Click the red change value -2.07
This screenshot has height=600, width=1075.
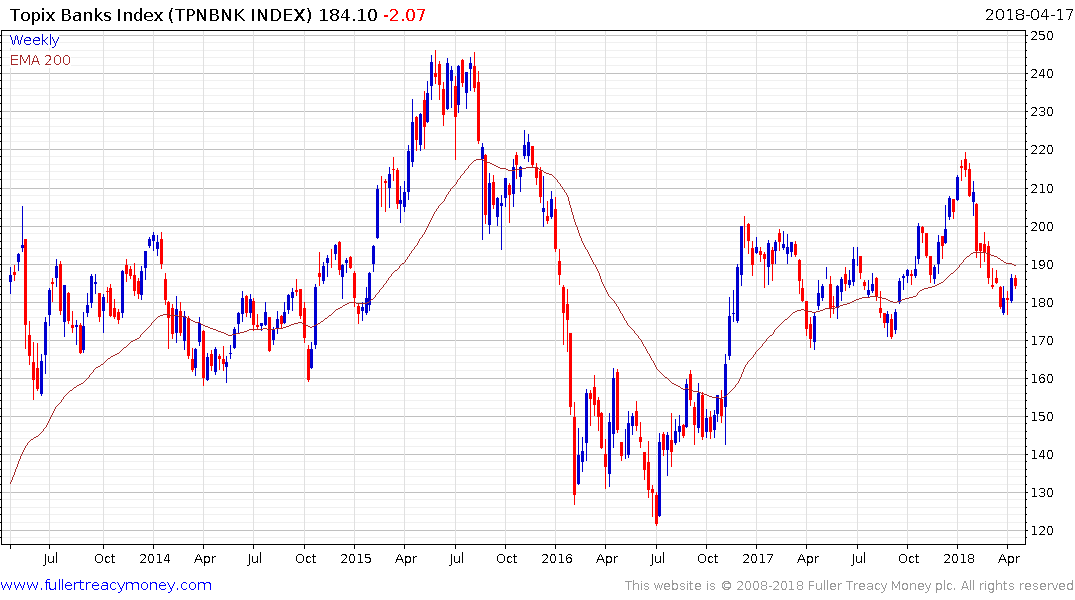click(404, 14)
